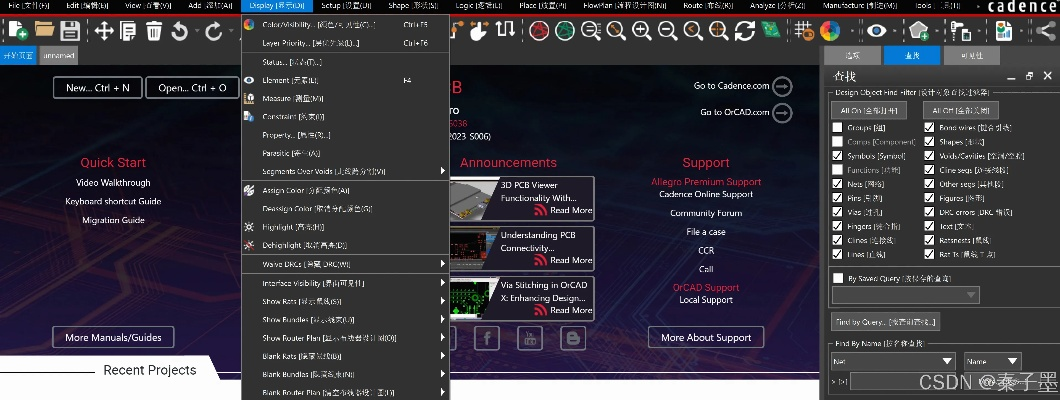Open the Net type dropdown in Find By Name
Viewport: 1060px width, 400px height.
[892, 361]
